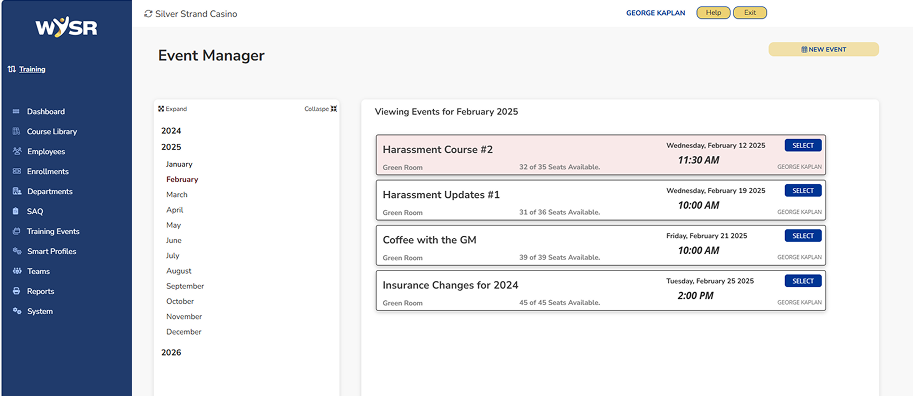
Task: Select the Insurance Changes for 2024 event
Action: 803,281
